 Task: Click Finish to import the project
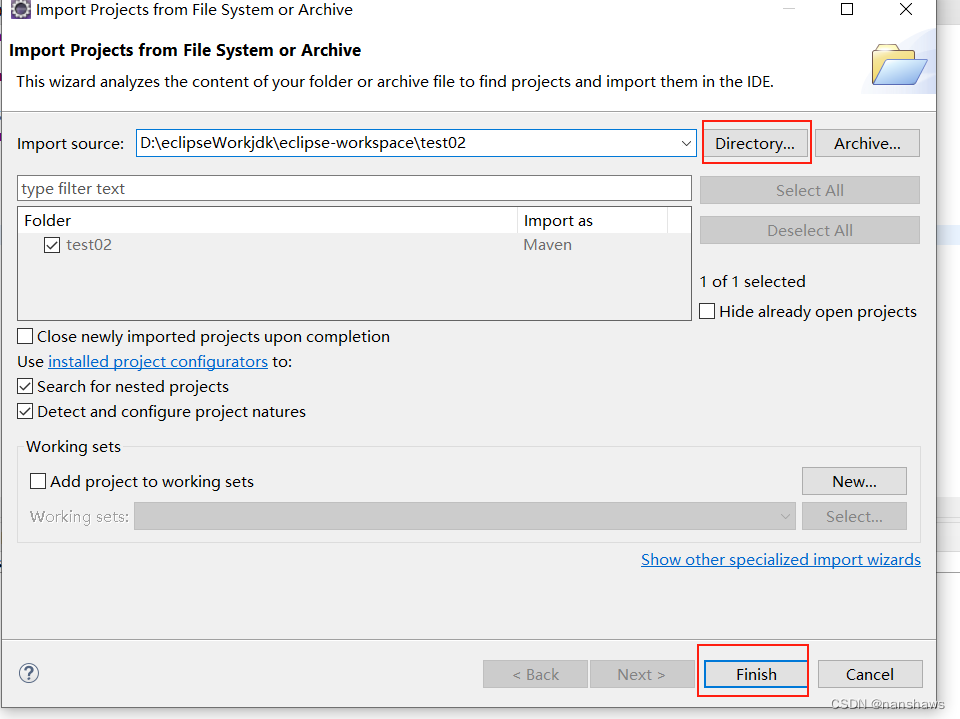pos(754,674)
